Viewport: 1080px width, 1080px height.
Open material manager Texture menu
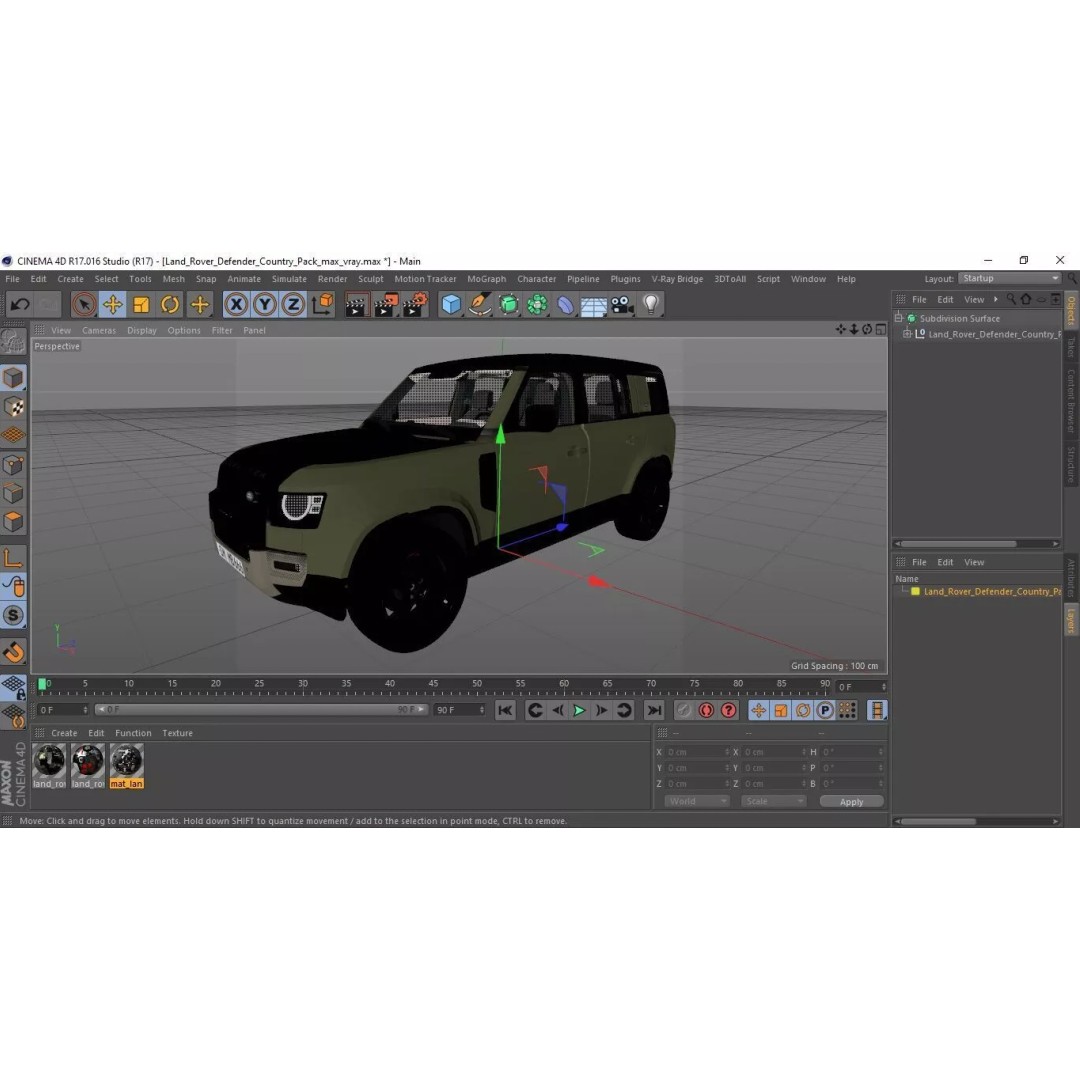coord(177,733)
